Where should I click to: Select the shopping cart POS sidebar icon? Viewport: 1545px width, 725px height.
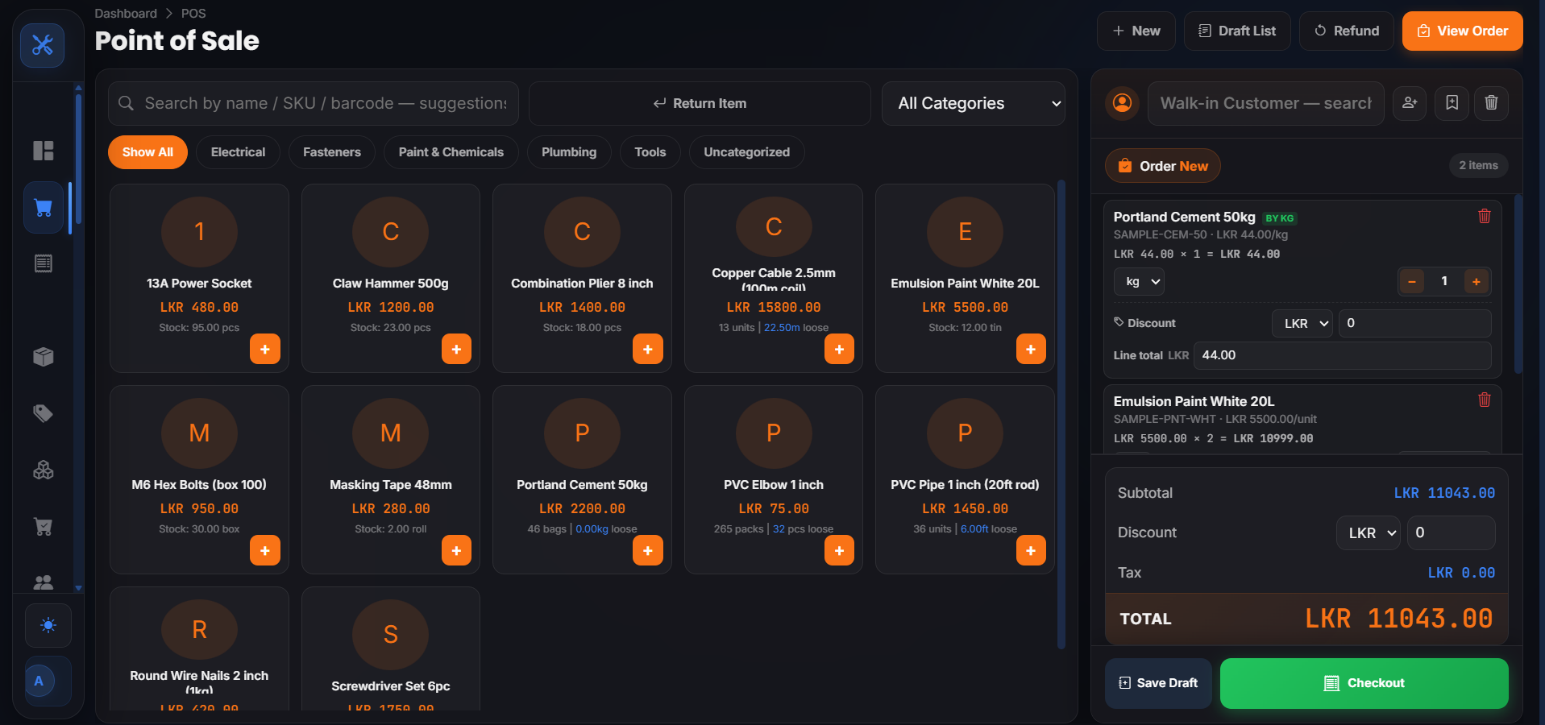[43, 208]
